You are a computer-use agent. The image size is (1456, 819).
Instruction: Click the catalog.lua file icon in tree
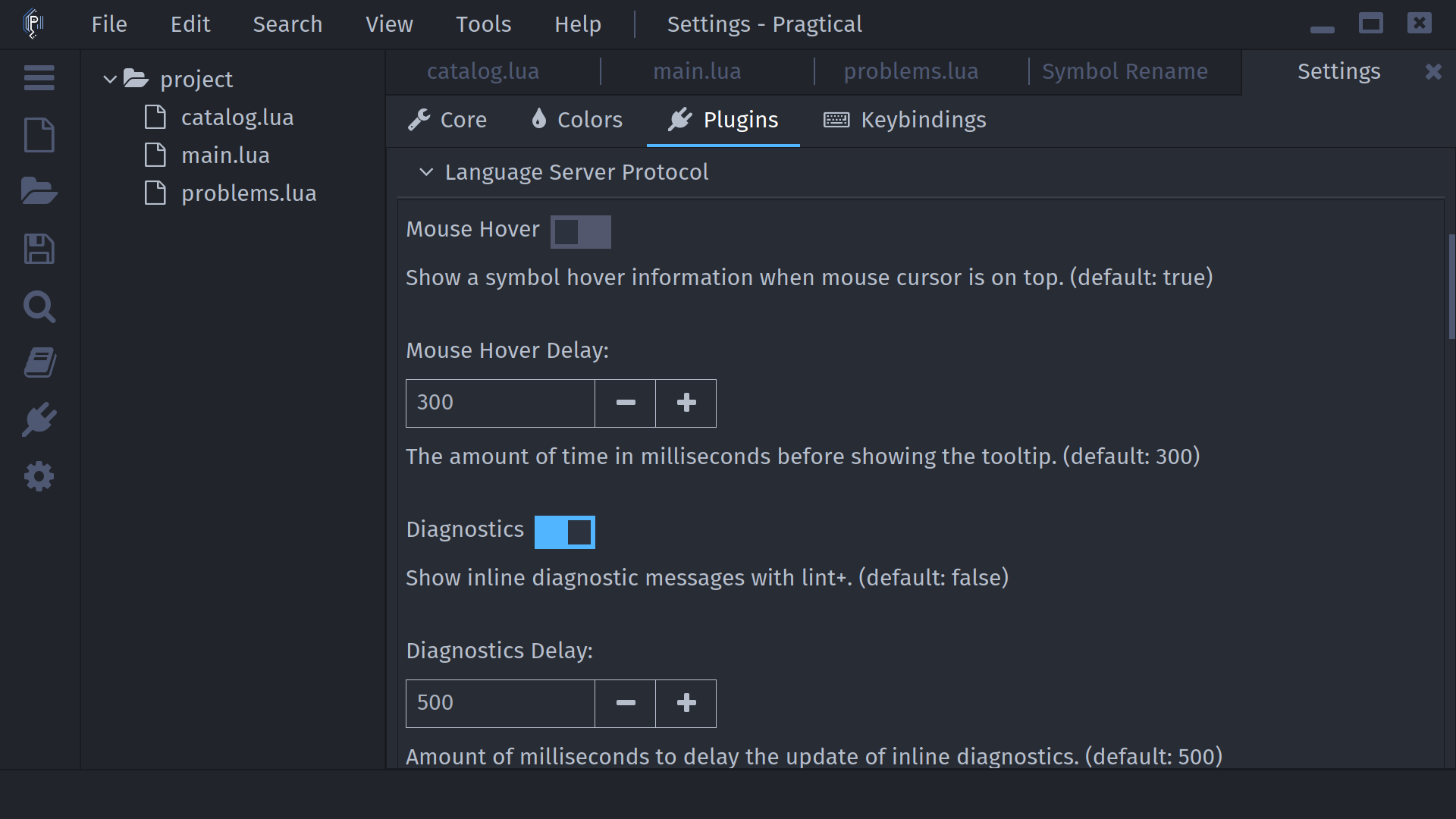point(155,117)
